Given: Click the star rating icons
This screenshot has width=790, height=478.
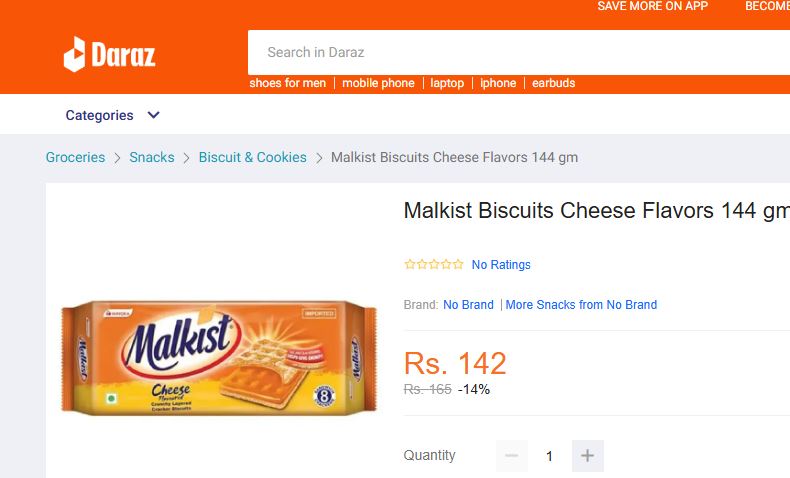Looking at the screenshot, I should tap(433, 265).
